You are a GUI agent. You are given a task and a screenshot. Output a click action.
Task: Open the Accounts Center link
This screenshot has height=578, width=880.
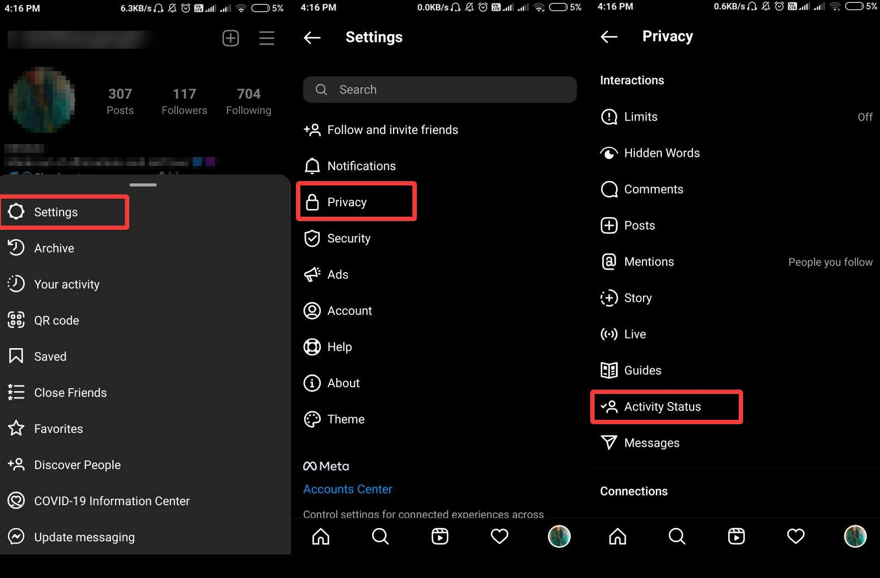pos(347,489)
